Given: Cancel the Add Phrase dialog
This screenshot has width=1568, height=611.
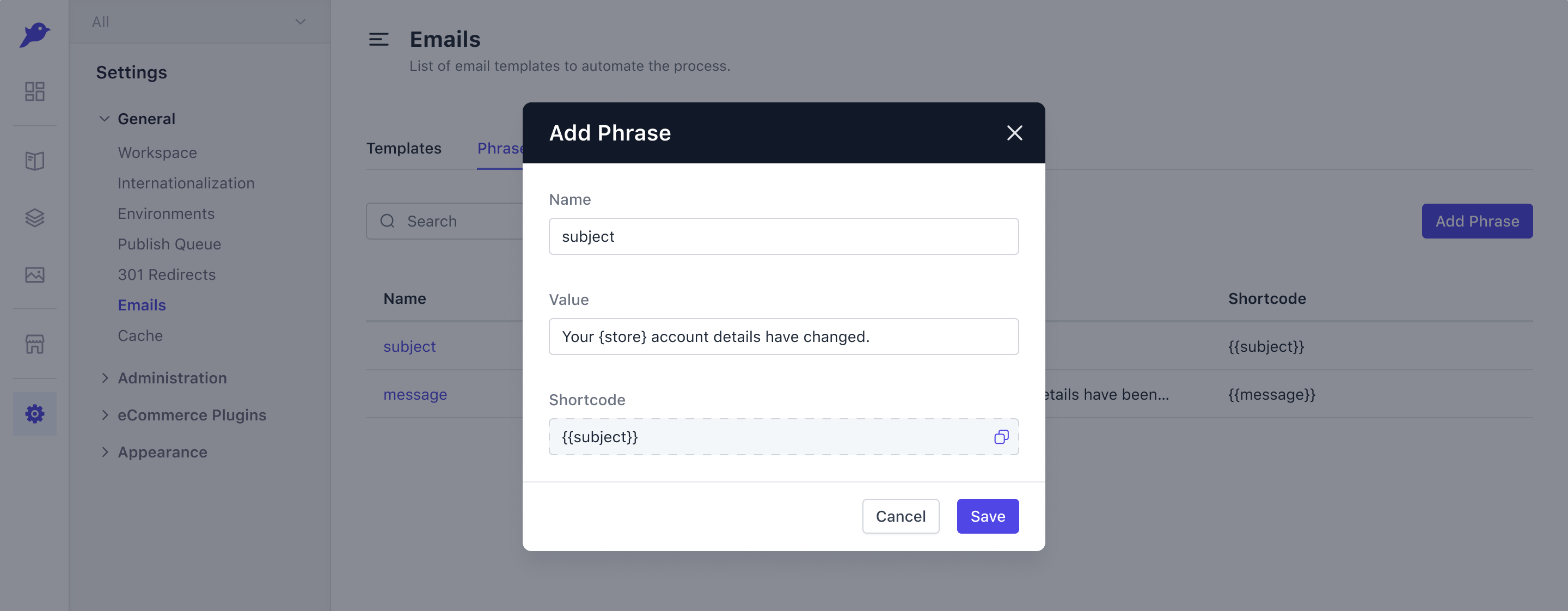Looking at the screenshot, I should [901, 516].
